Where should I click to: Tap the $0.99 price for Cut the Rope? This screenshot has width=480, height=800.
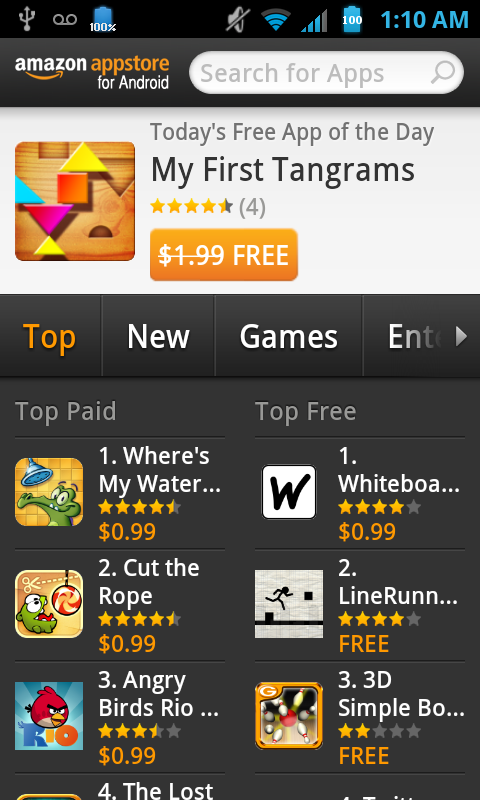pyautogui.click(x=127, y=643)
